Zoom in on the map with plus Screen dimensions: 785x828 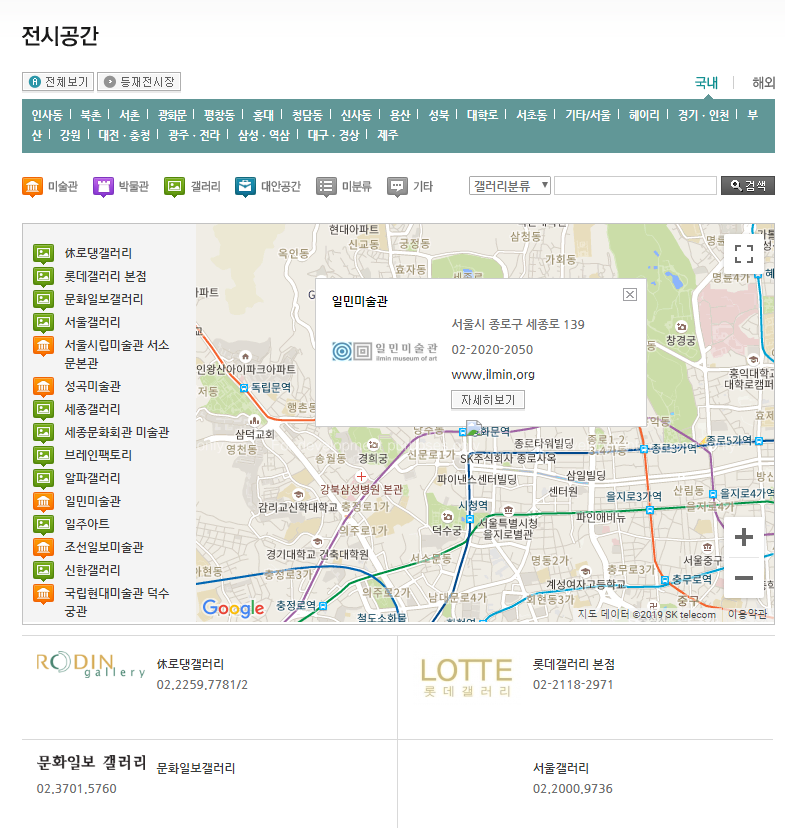click(x=743, y=537)
